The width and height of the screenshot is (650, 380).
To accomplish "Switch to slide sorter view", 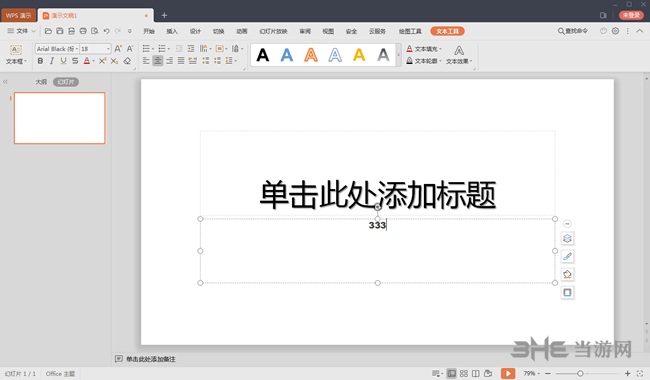I will coord(464,373).
